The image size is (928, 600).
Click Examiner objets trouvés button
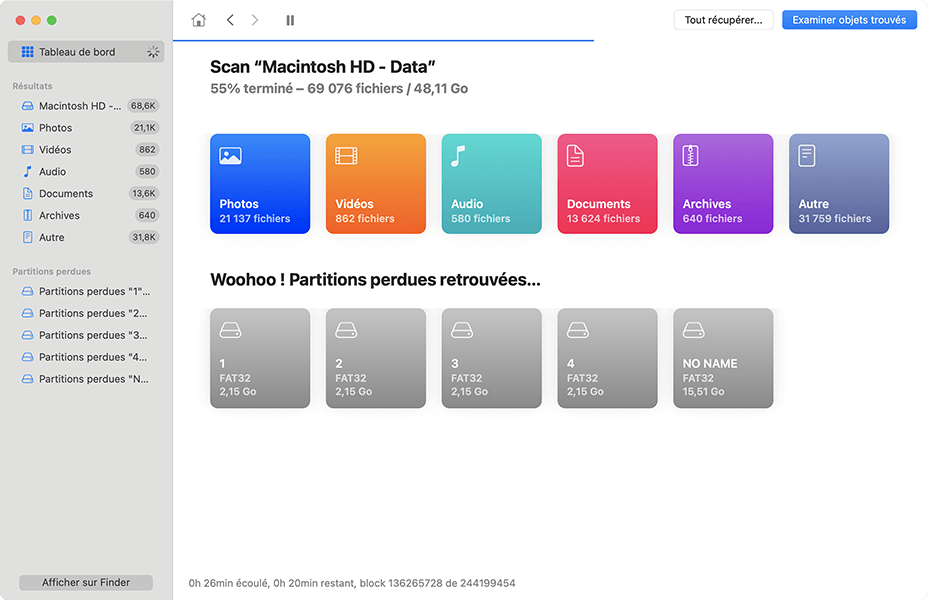(849, 20)
